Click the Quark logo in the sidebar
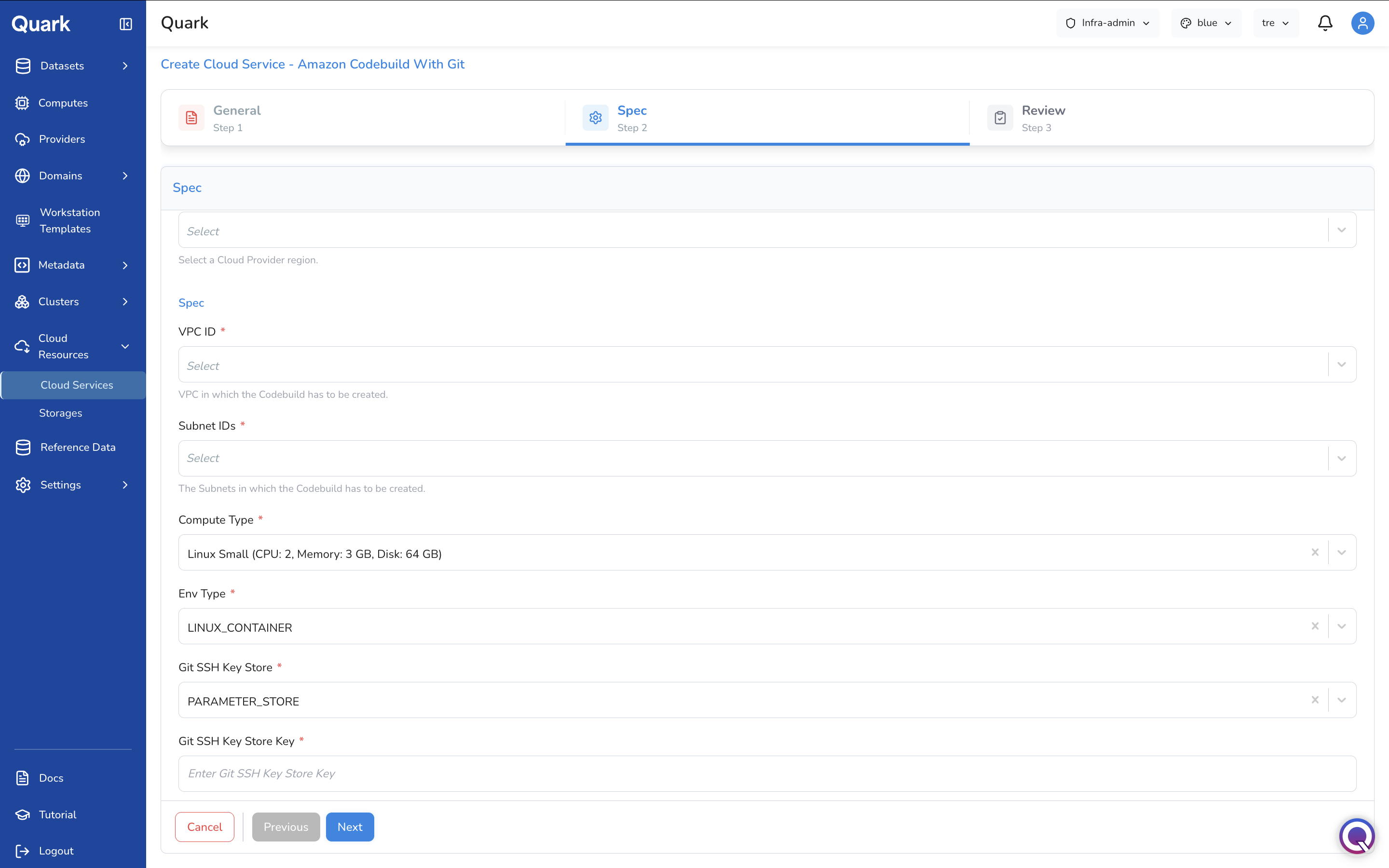 41,24
